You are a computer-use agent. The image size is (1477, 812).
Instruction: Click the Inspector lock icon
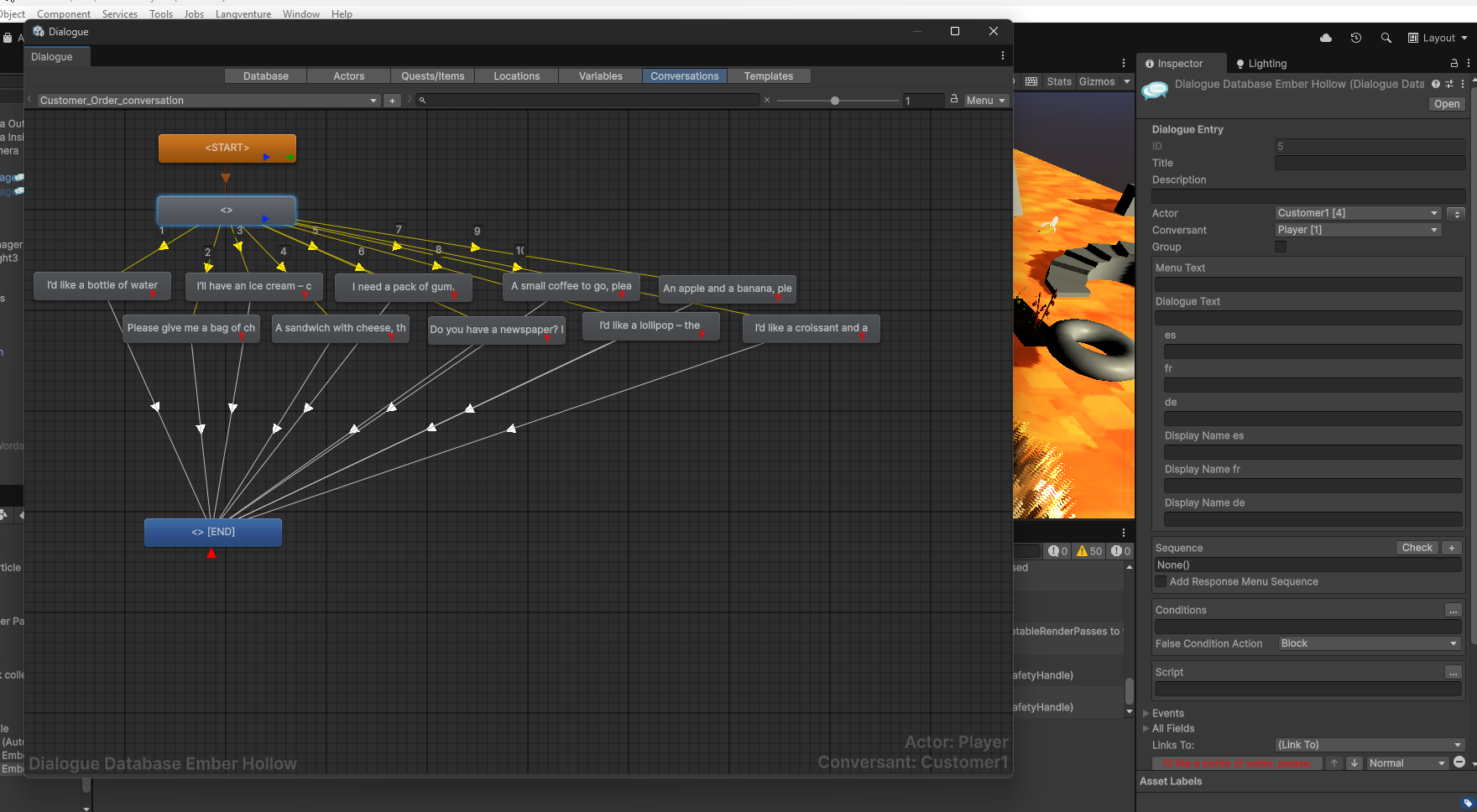coord(1454,63)
